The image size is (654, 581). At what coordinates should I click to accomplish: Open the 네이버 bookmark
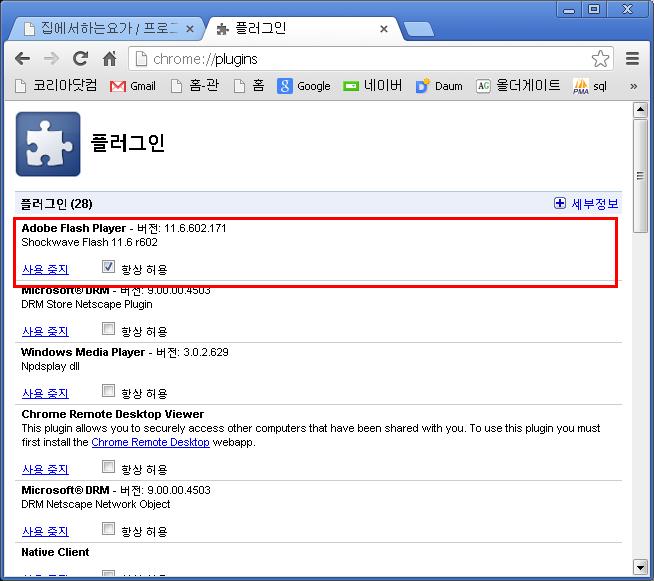tap(372, 86)
